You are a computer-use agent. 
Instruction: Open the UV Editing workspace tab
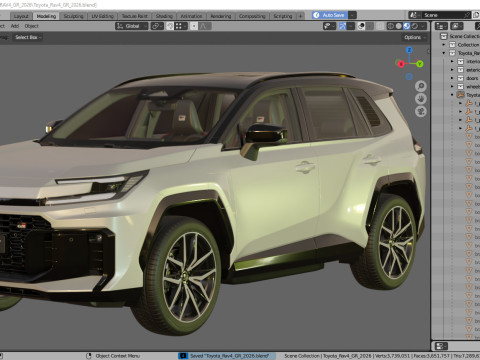pyautogui.click(x=102, y=16)
